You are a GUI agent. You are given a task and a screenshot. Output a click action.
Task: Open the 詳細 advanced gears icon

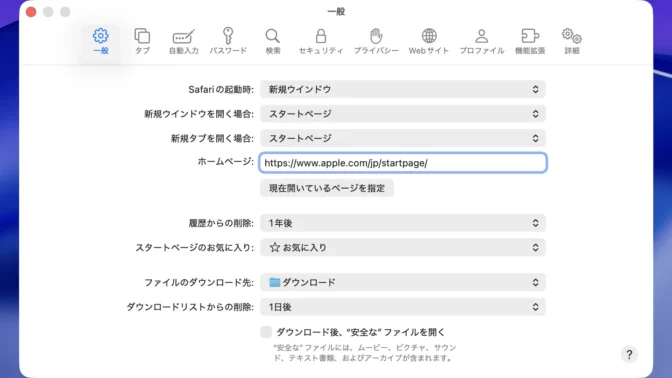click(x=572, y=41)
